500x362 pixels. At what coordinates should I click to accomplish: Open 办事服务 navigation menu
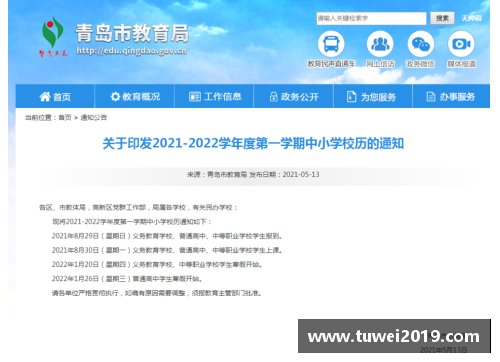coord(451,97)
